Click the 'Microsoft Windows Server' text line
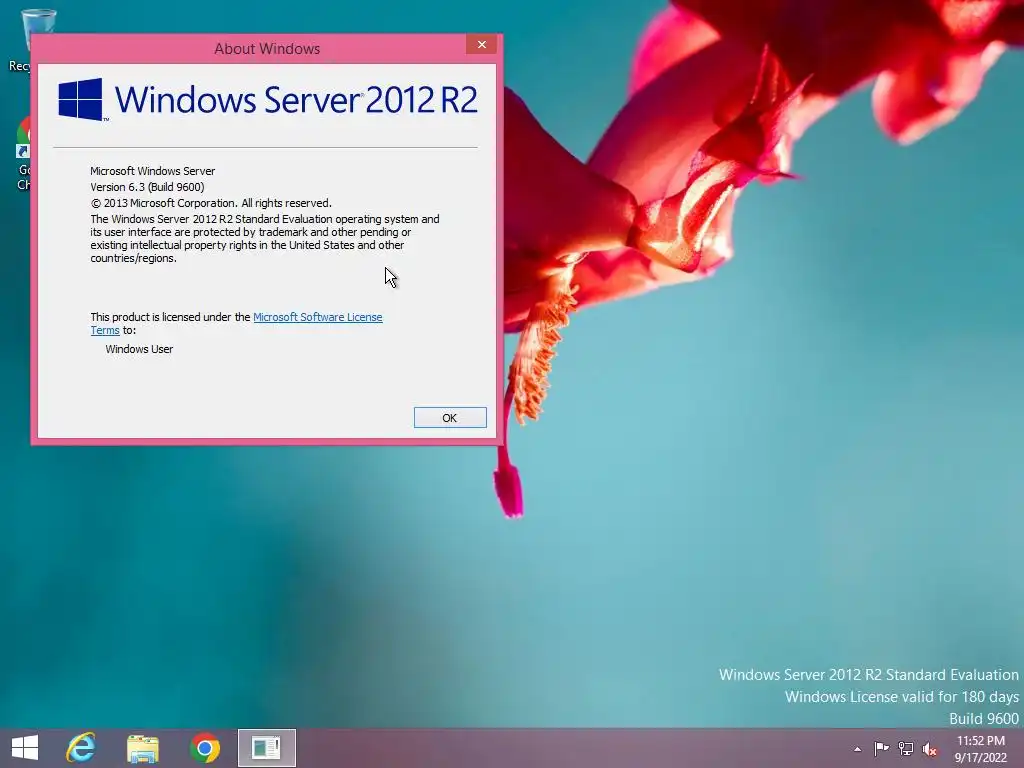 [x=152, y=171]
